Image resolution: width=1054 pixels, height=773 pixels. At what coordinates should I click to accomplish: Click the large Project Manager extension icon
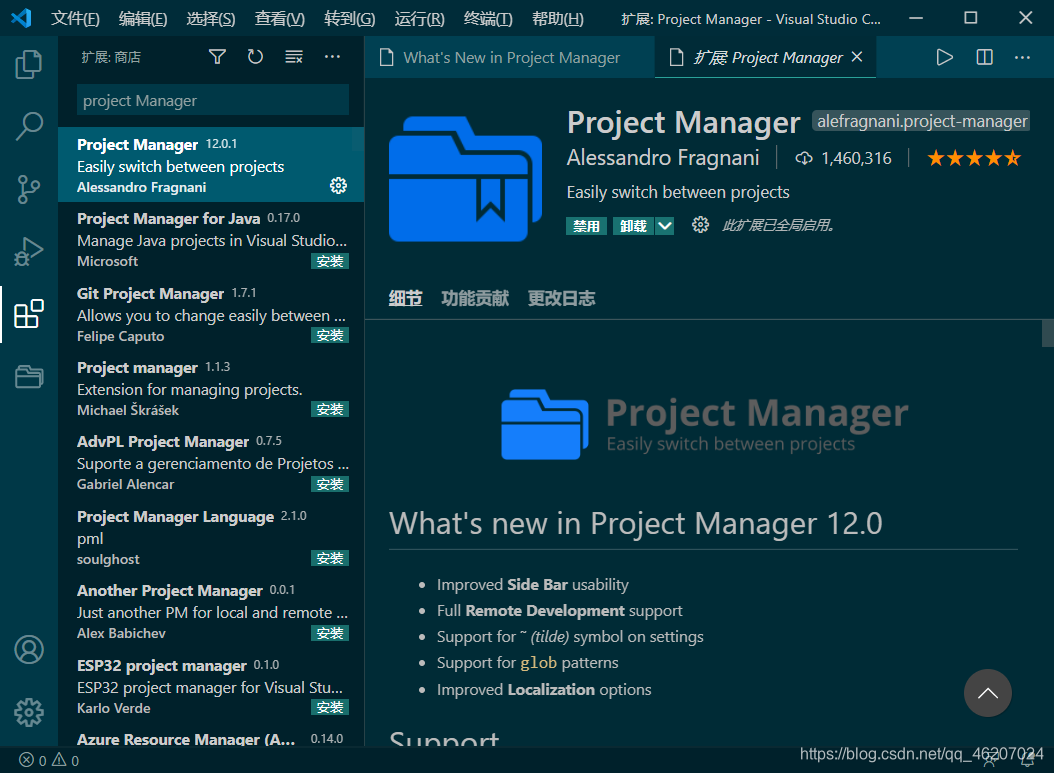(465, 178)
